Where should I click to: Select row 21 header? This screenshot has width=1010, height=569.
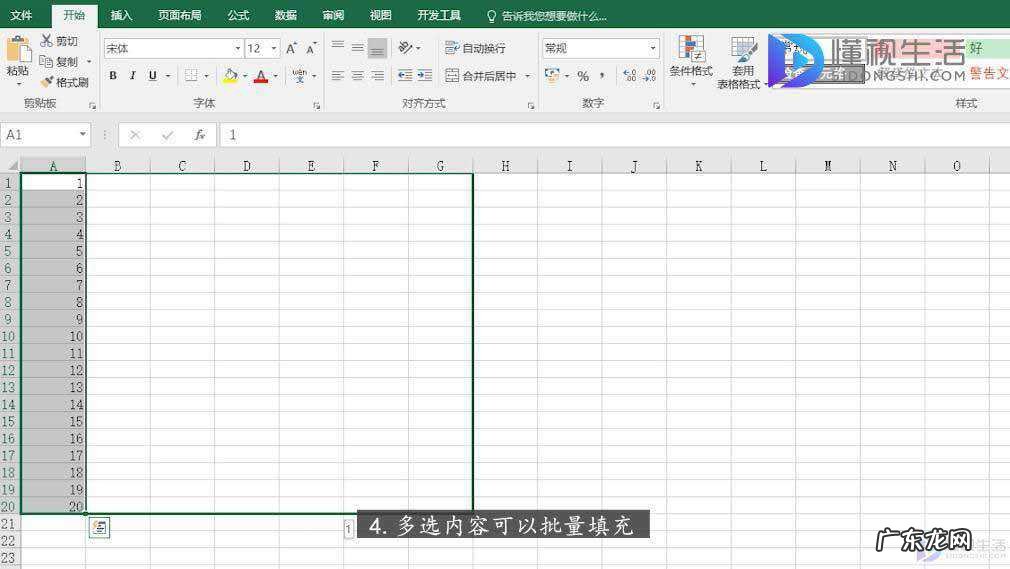9,524
